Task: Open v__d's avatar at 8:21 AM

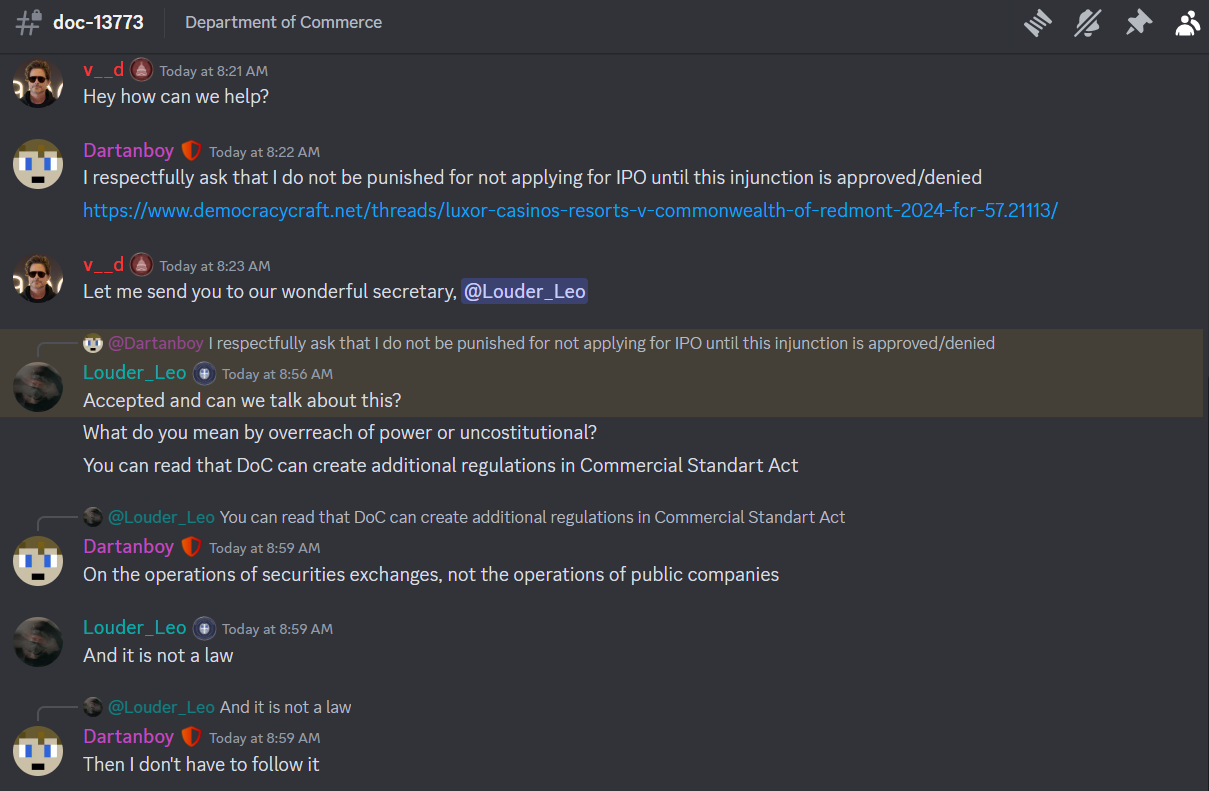Action: (38, 82)
